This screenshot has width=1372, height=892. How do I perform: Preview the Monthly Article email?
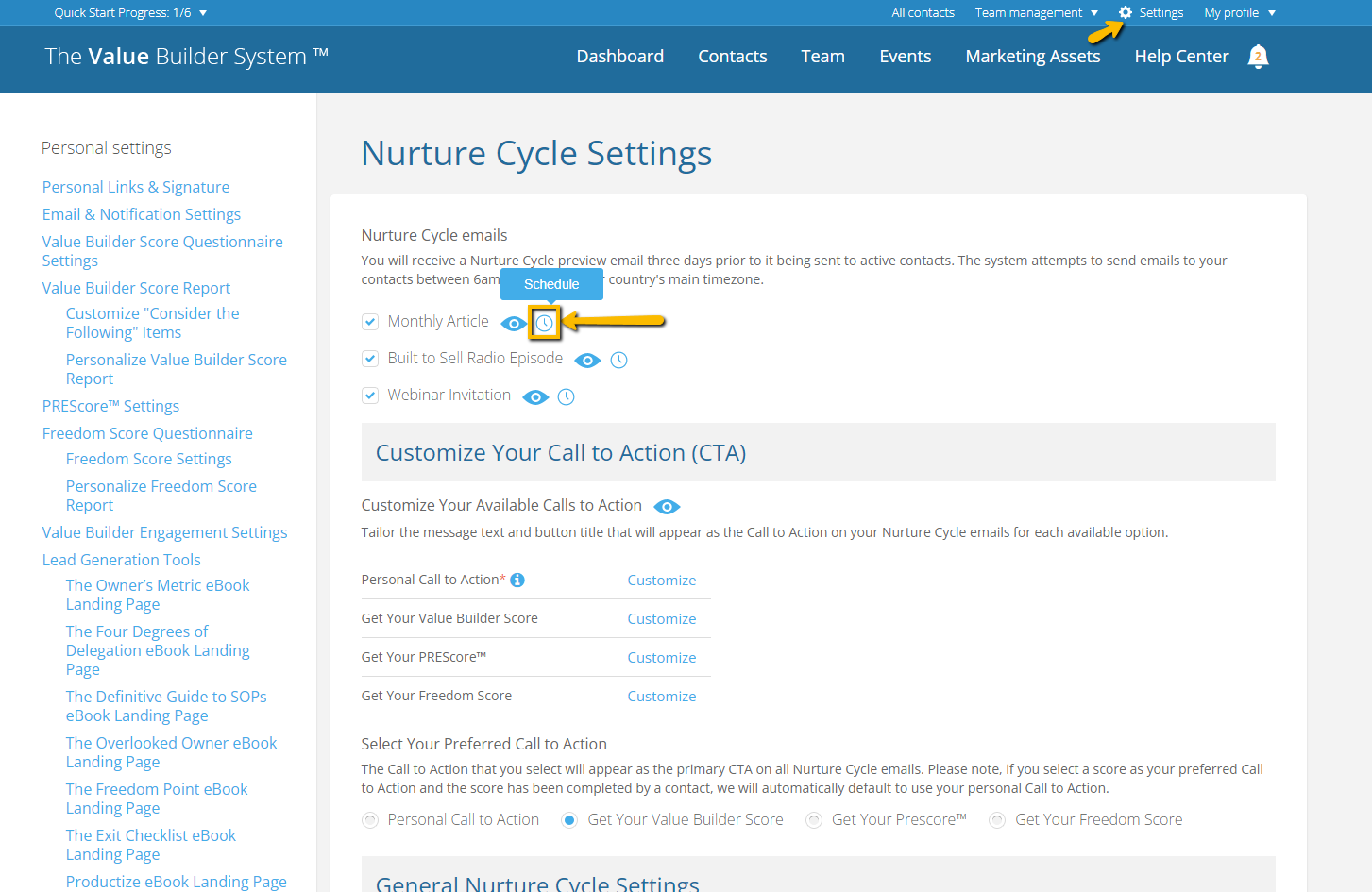click(x=513, y=323)
